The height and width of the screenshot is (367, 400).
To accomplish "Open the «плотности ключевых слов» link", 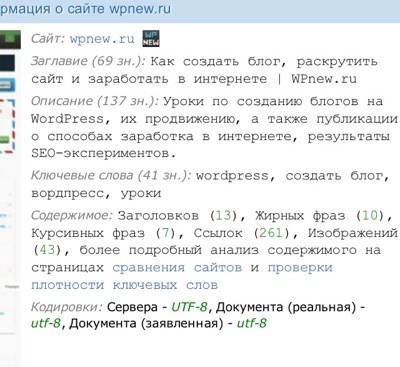I will pos(124,285).
